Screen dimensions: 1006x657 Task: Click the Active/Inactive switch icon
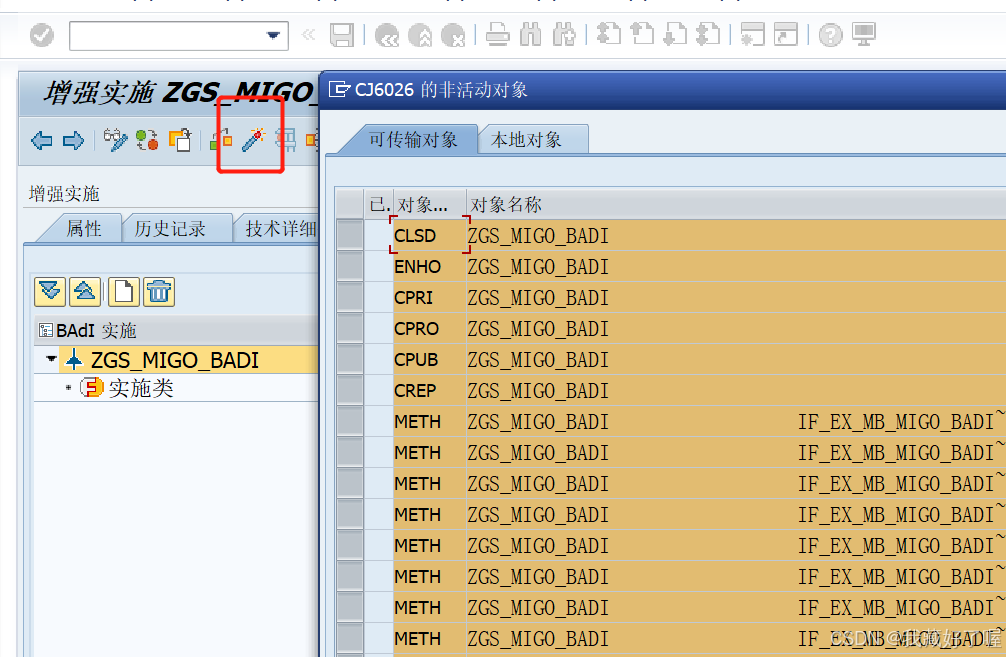pos(148,140)
